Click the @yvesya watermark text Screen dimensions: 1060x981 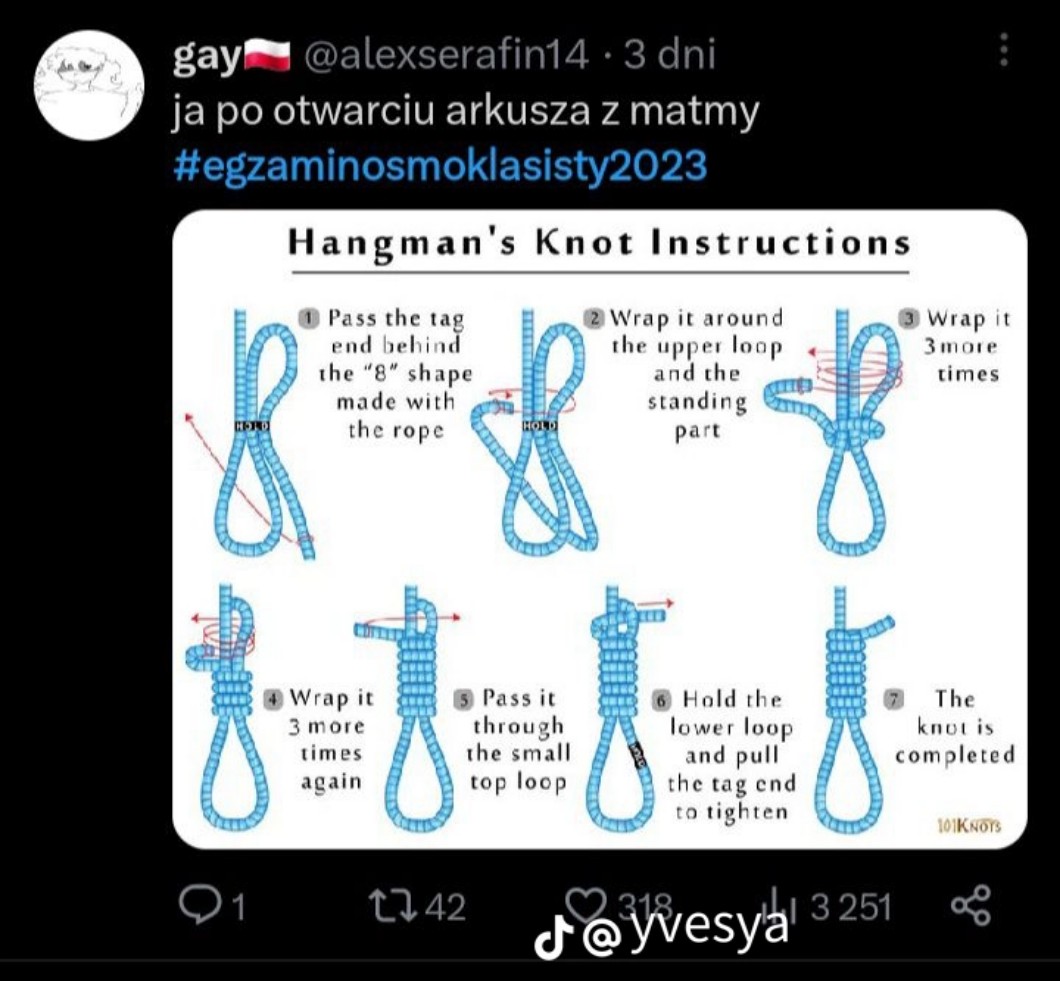(688, 930)
